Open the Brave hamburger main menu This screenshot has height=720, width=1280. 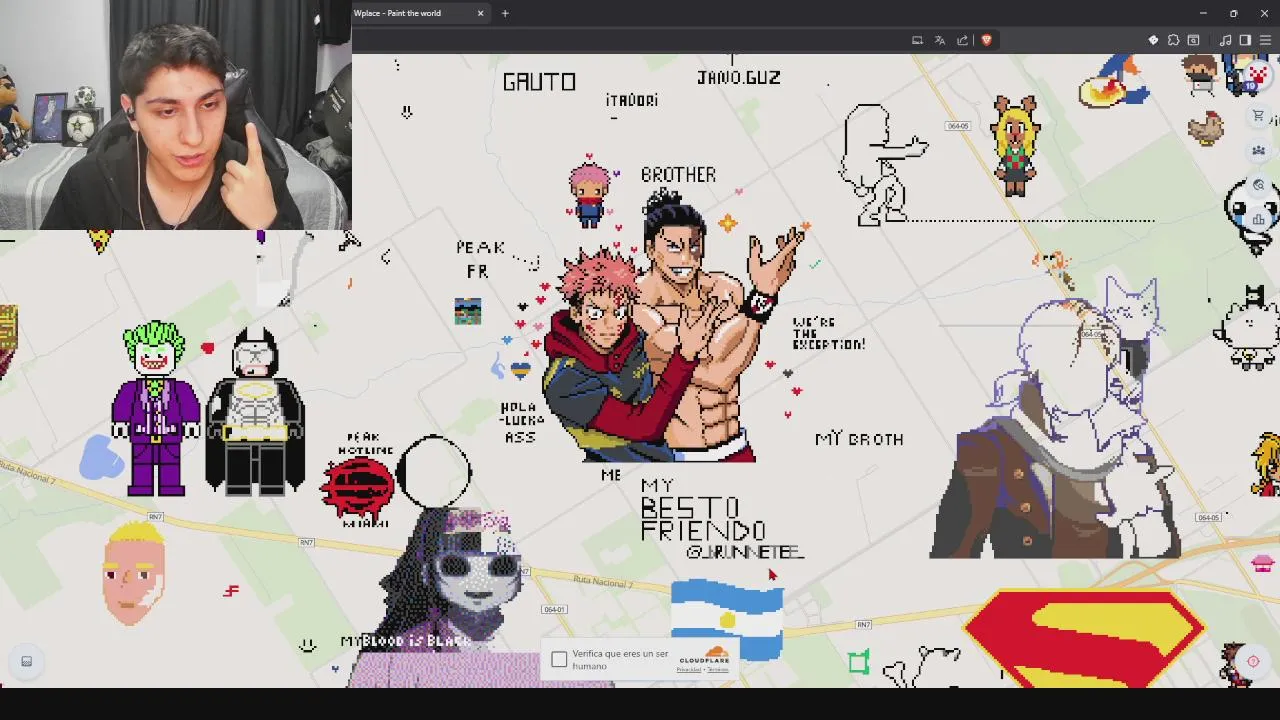tap(1265, 40)
